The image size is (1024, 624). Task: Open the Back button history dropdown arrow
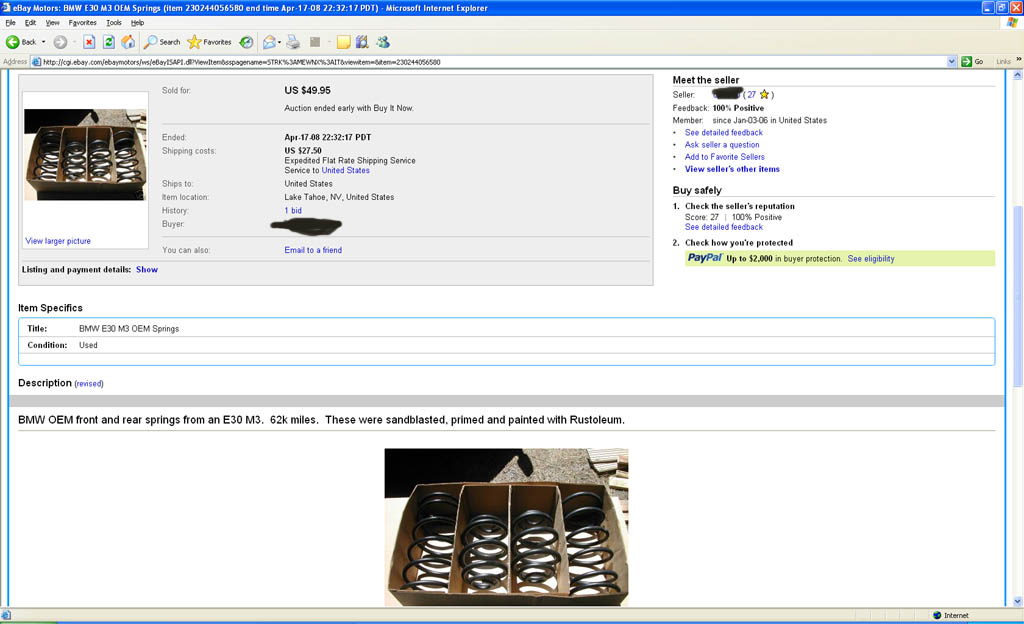pos(44,42)
